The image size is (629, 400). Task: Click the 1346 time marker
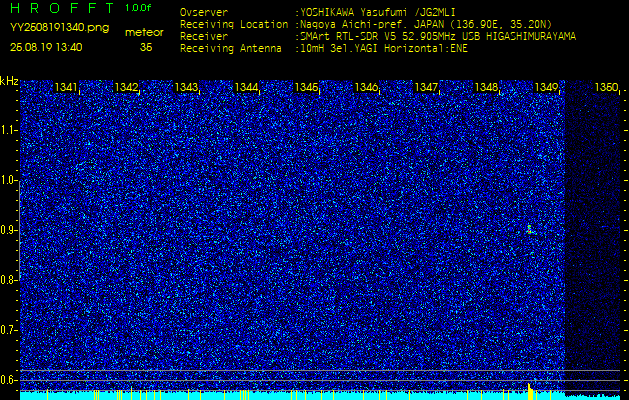(366, 87)
